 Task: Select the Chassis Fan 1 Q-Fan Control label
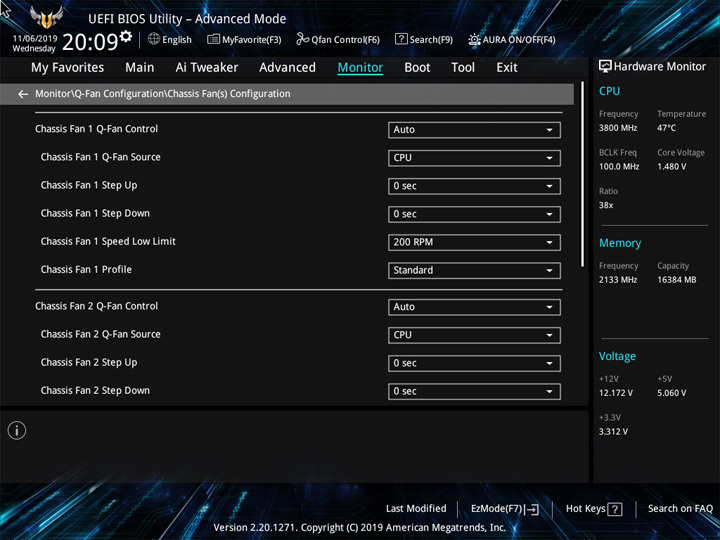(96, 129)
